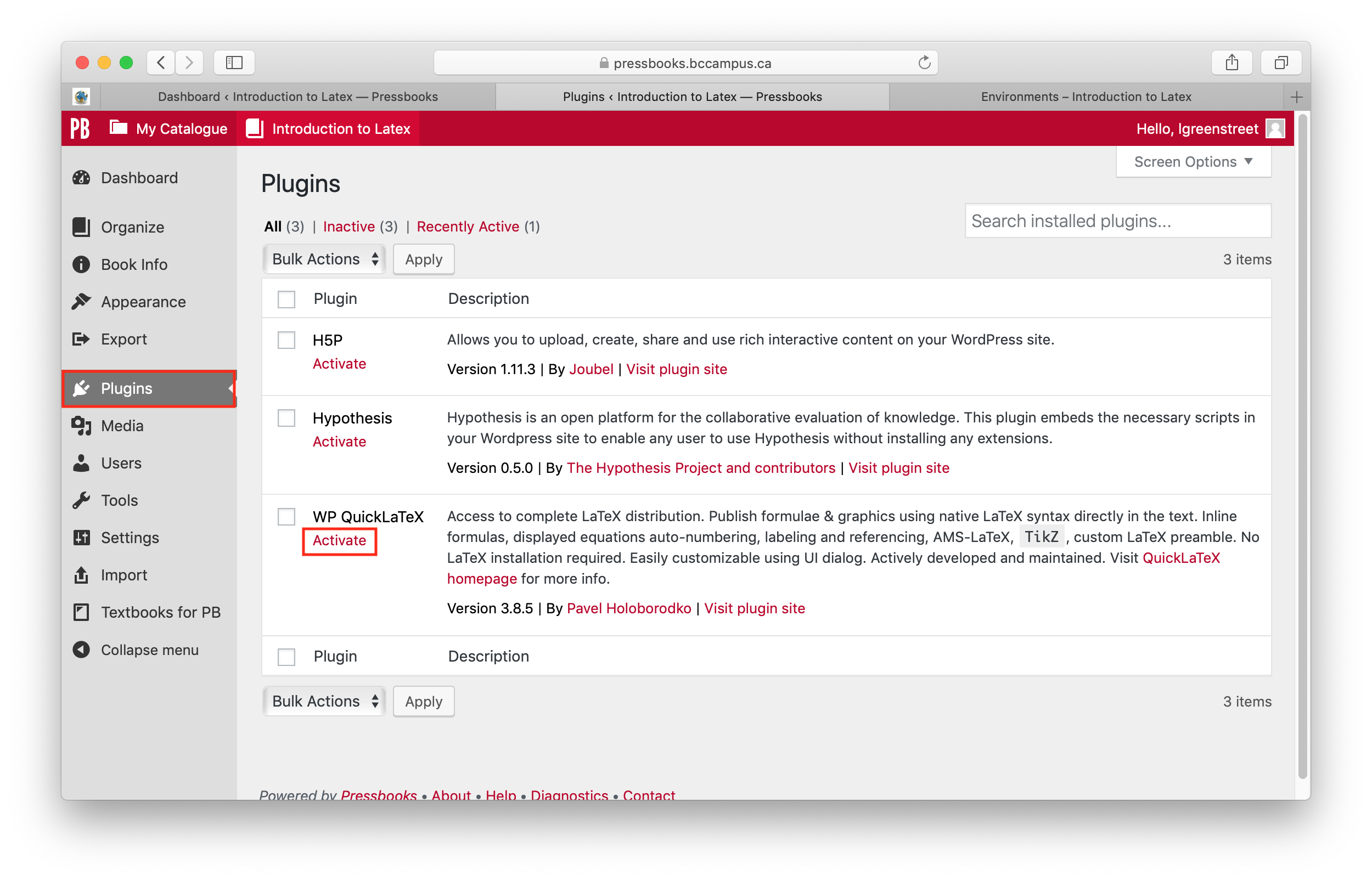
Task: Click the Collapse menu arrow icon
Action: (81, 650)
